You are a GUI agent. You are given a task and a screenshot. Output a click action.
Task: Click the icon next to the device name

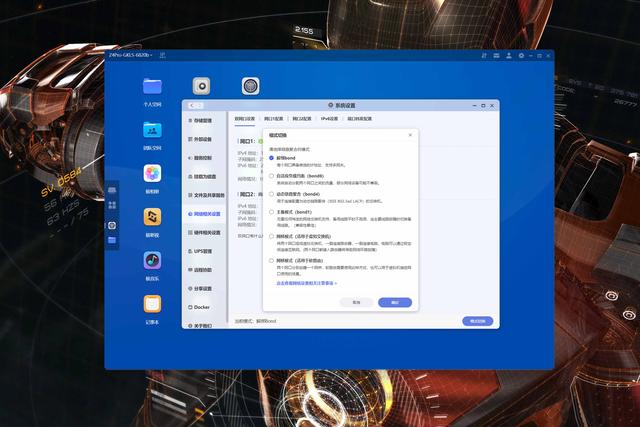click(x=162, y=55)
